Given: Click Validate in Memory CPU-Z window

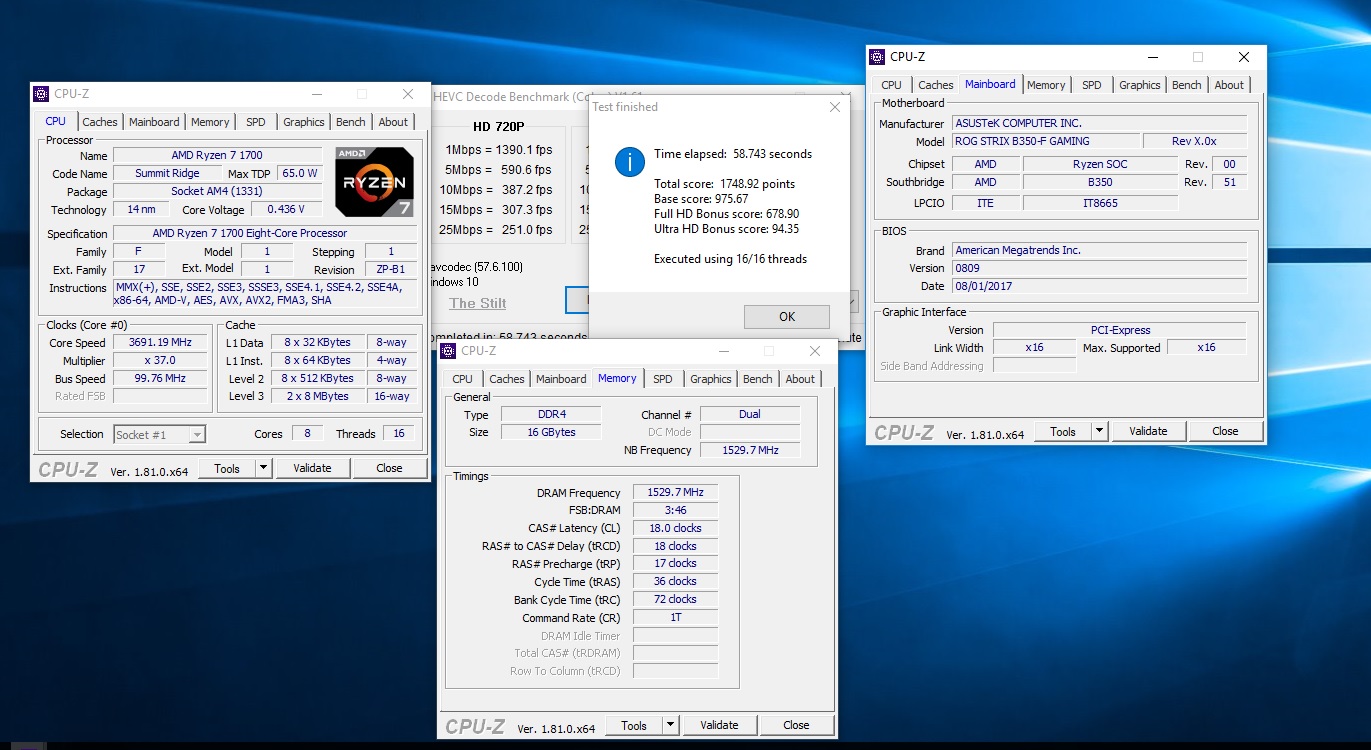Looking at the screenshot, I should pyautogui.click(x=719, y=725).
